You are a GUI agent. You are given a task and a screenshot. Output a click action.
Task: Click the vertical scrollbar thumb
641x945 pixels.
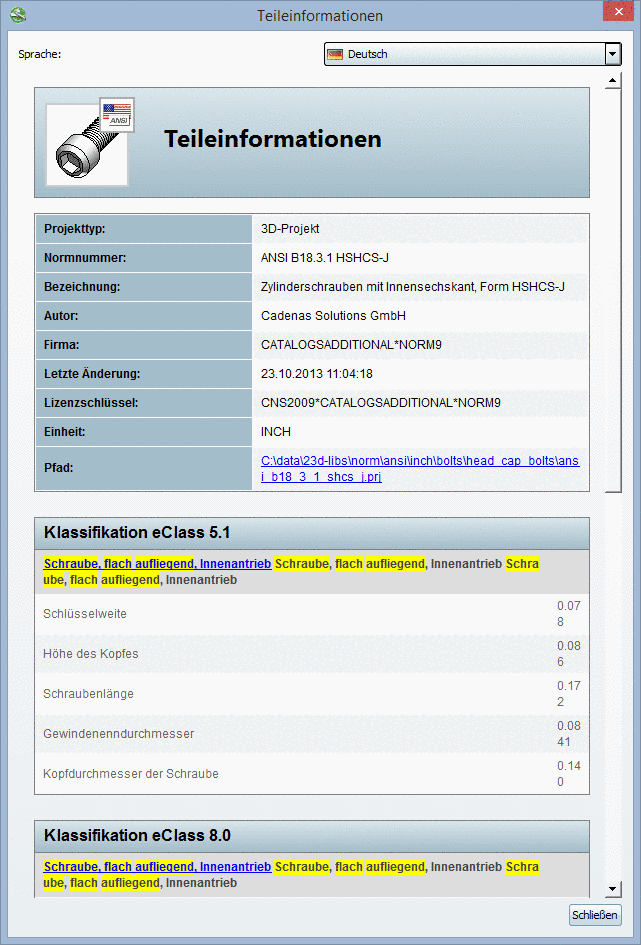[x=613, y=290]
